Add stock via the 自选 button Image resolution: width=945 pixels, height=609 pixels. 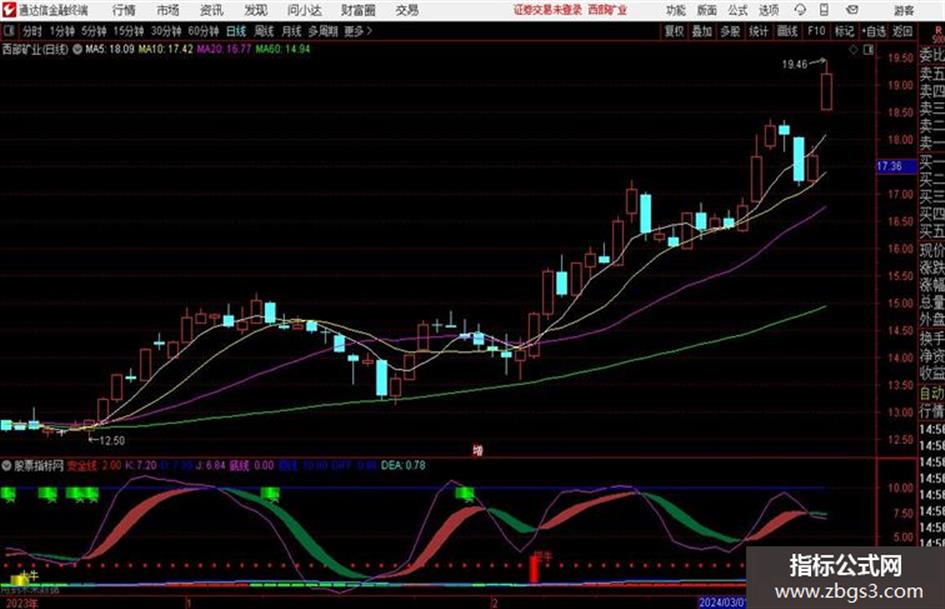[874, 31]
